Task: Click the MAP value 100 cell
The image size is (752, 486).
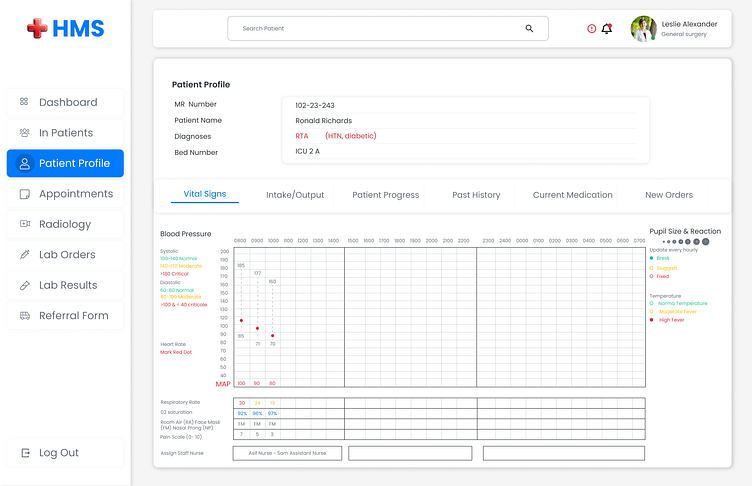Action: tap(241, 383)
